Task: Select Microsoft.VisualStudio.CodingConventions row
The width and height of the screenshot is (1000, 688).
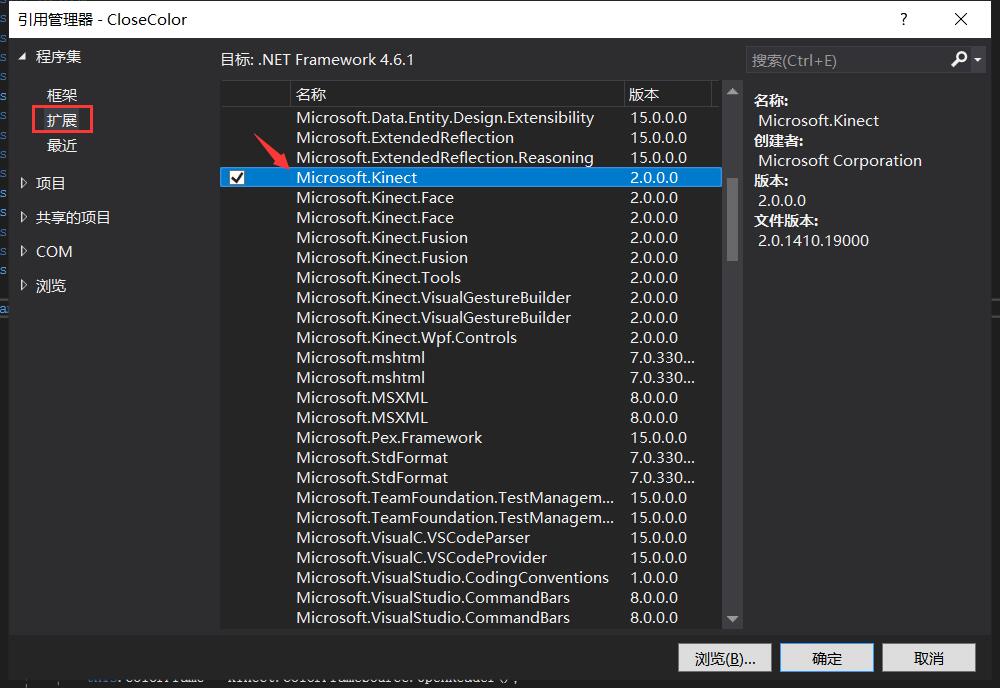Action: (471, 578)
